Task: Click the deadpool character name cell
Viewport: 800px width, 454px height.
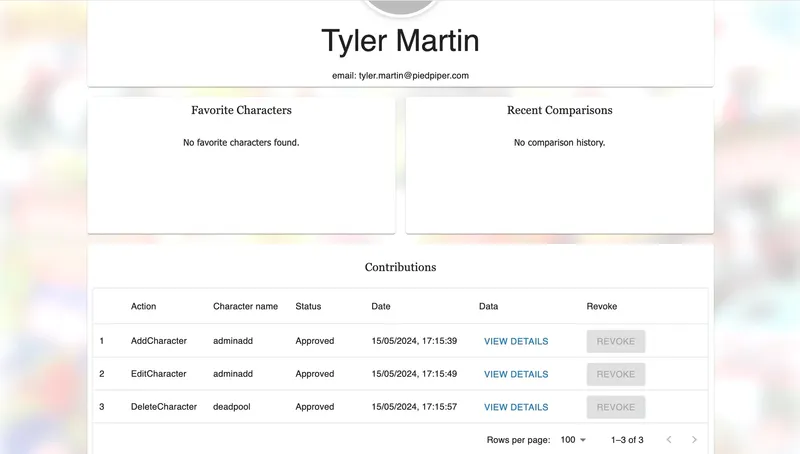Action: [232, 407]
